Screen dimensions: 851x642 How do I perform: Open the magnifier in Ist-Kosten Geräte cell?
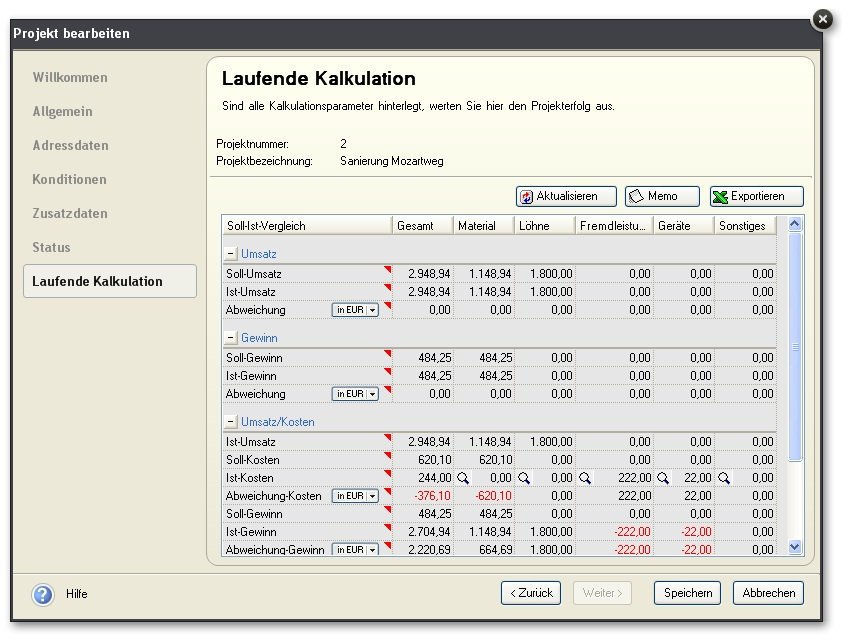pos(663,478)
